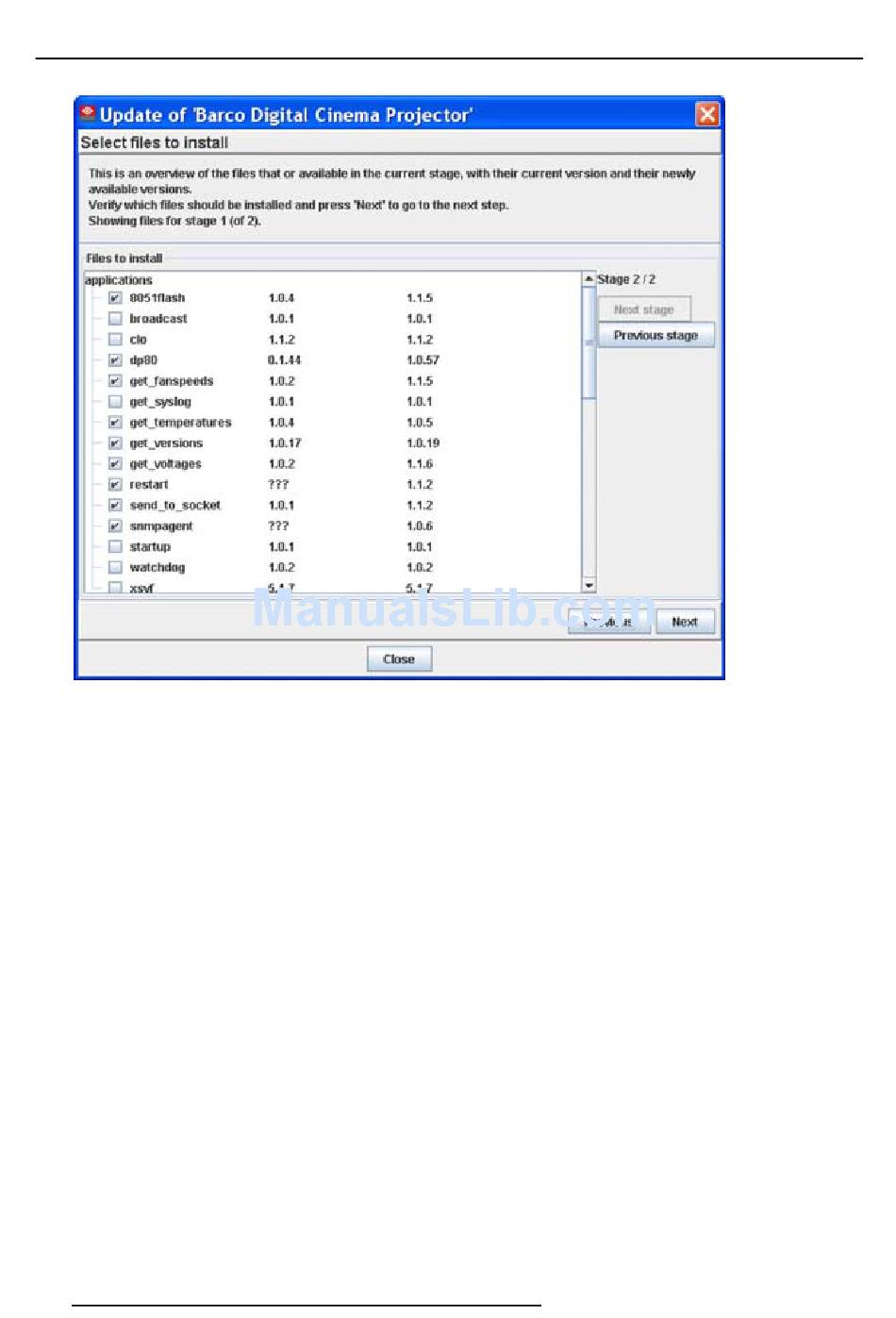Click the Stage 2 / 2 label
The image size is (896, 1318).
[x=626, y=279]
